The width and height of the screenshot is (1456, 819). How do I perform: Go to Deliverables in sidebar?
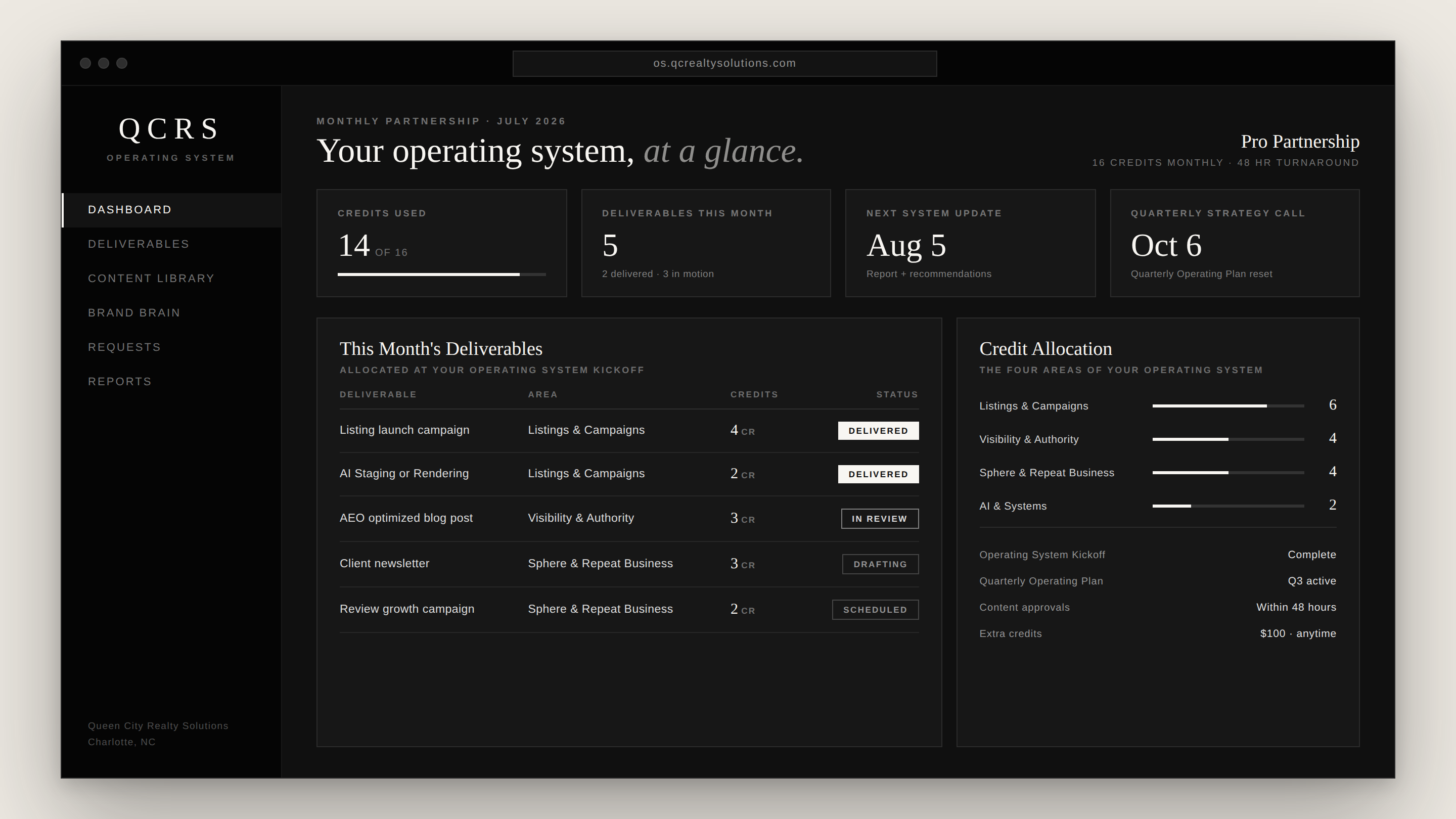[x=171, y=244]
